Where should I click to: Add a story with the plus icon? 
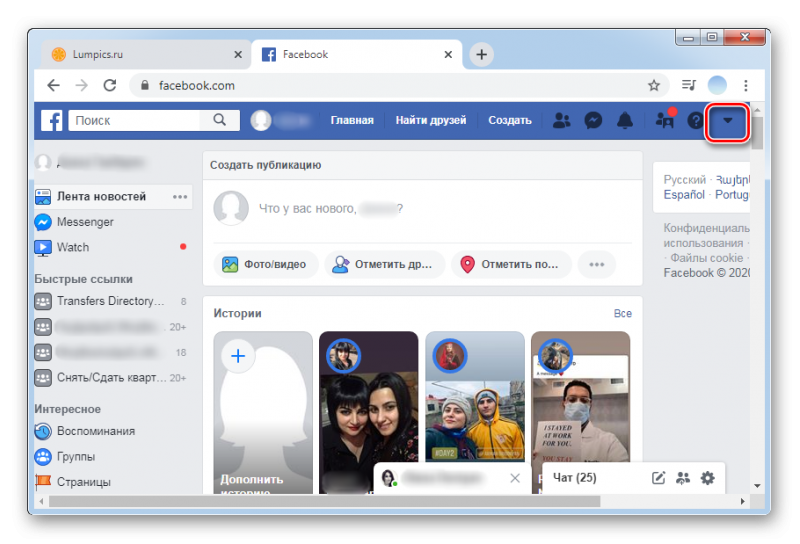pyautogui.click(x=238, y=356)
